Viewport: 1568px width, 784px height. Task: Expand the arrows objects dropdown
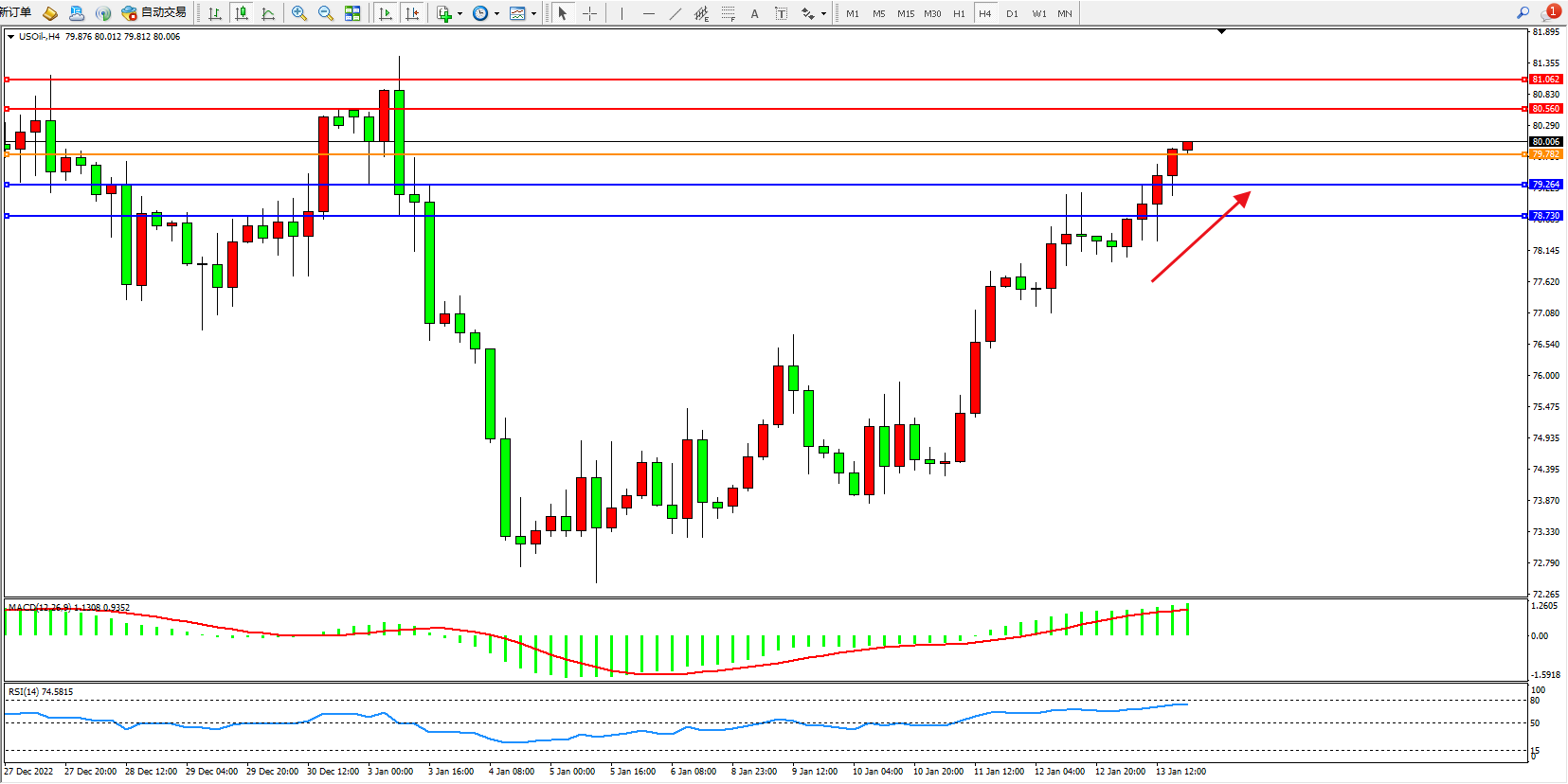tap(823, 13)
